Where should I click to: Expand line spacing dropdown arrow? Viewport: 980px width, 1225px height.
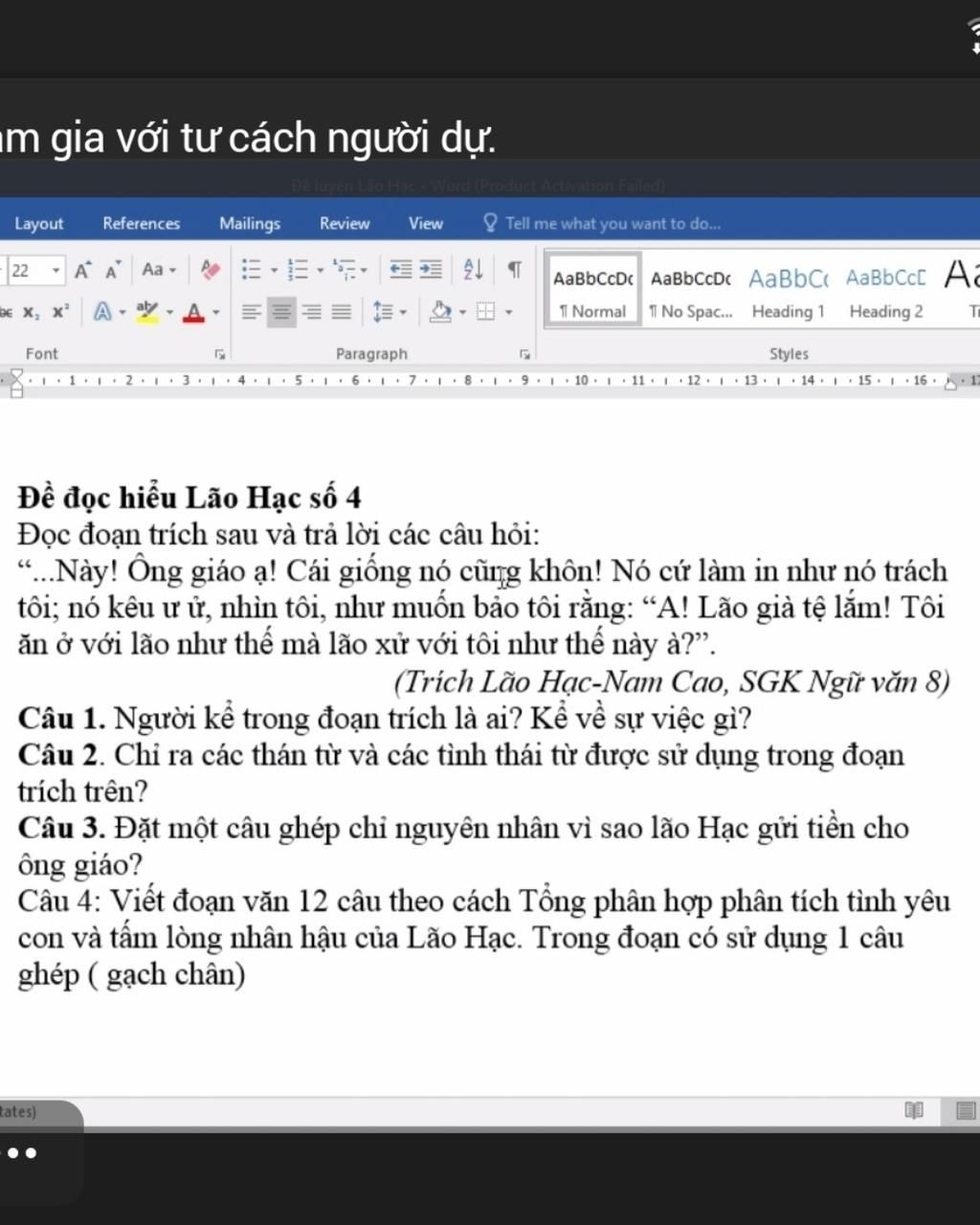point(403,313)
